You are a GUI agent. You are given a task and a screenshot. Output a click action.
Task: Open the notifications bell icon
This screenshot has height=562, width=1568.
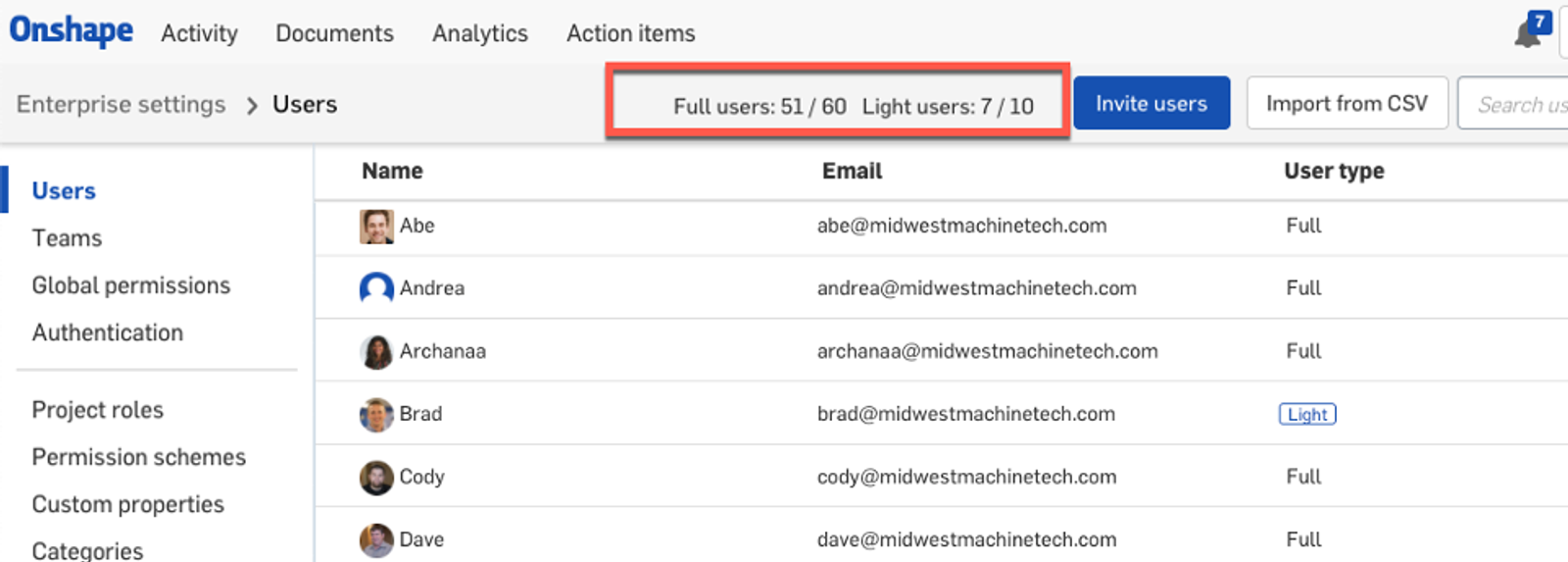click(x=1527, y=35)
